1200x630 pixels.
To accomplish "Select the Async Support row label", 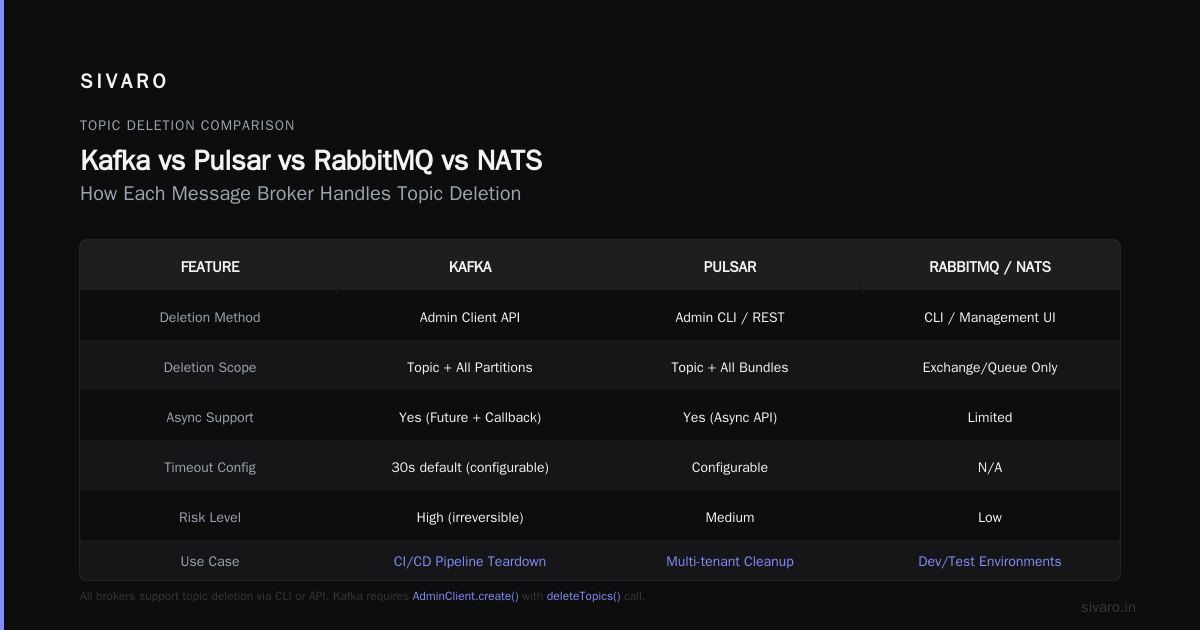I will [210, 417].
